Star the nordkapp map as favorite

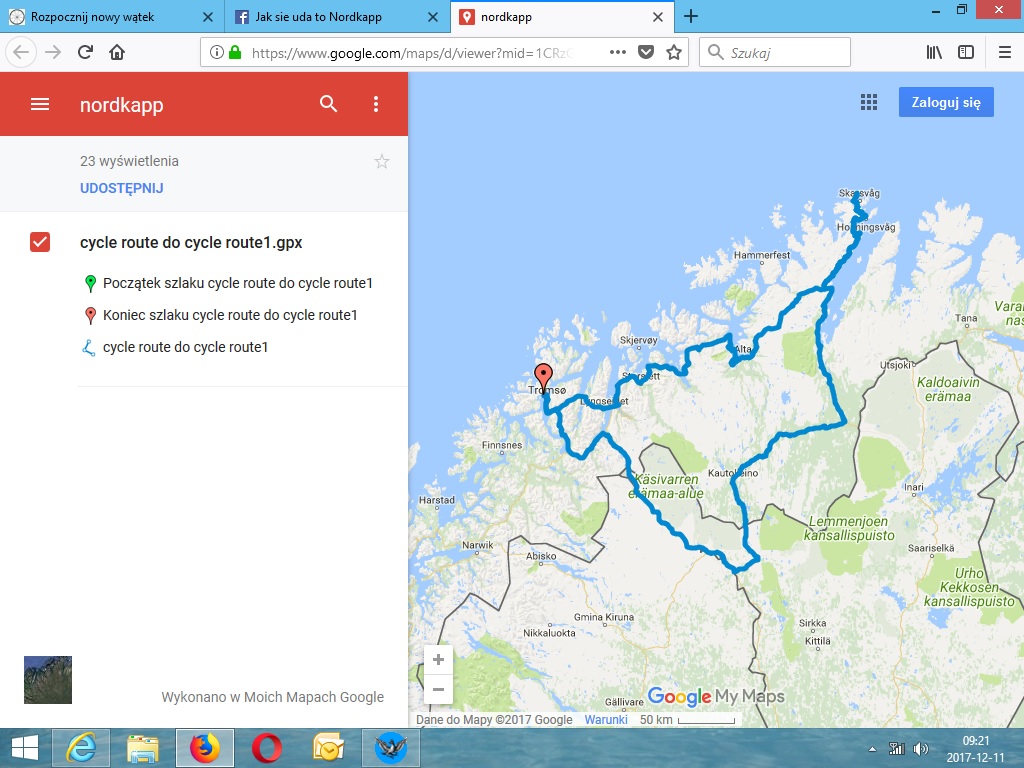pyautogui.click(x=382, y=161)
